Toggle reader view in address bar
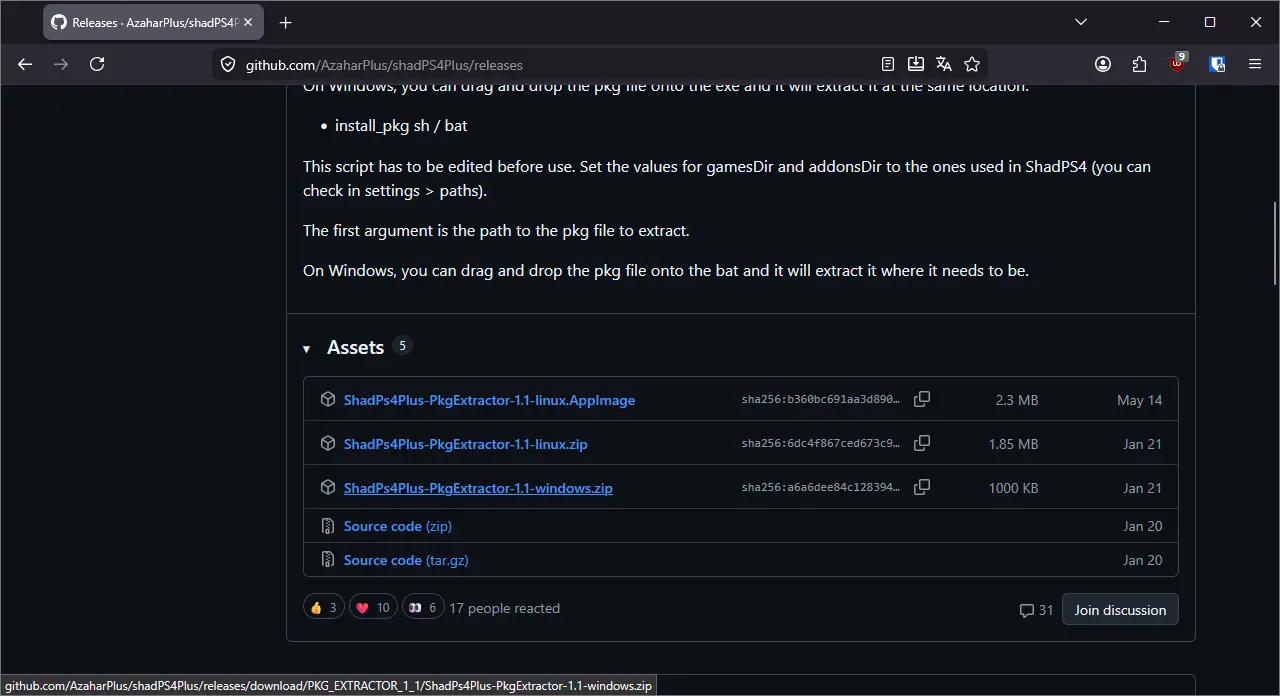 (888, 64)
